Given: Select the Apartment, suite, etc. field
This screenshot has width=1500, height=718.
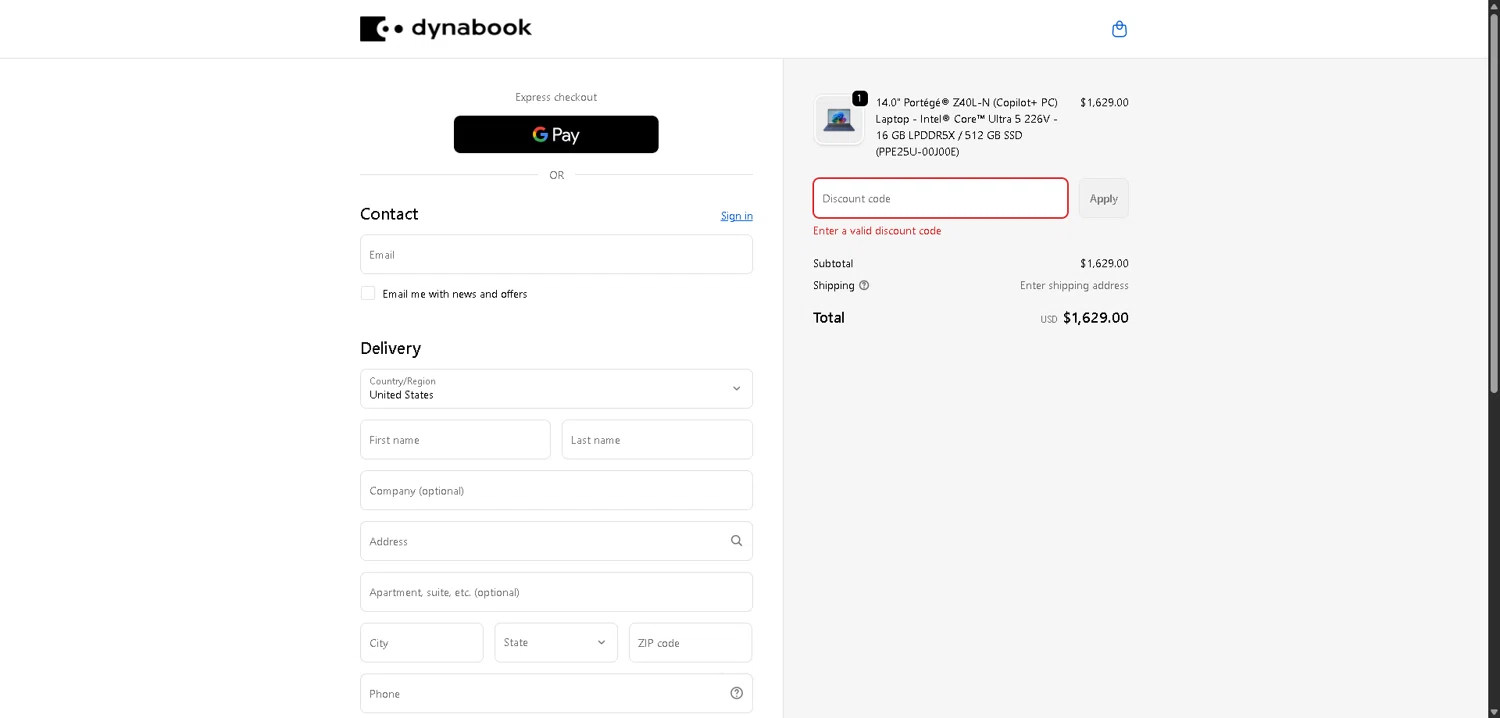Looking at the screenshot, I should (556, 592).
